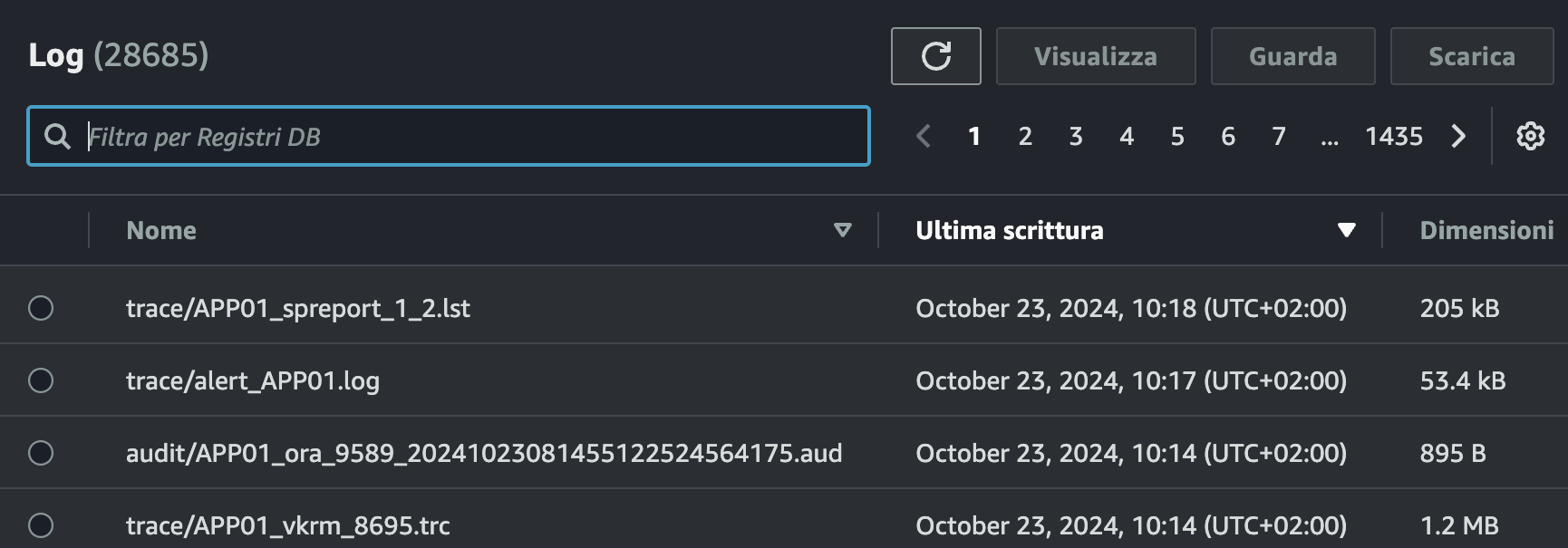The height and width of the screenshot is (548, 1568).
Task: Go to next page arrow
Action: click(1458, 136)
